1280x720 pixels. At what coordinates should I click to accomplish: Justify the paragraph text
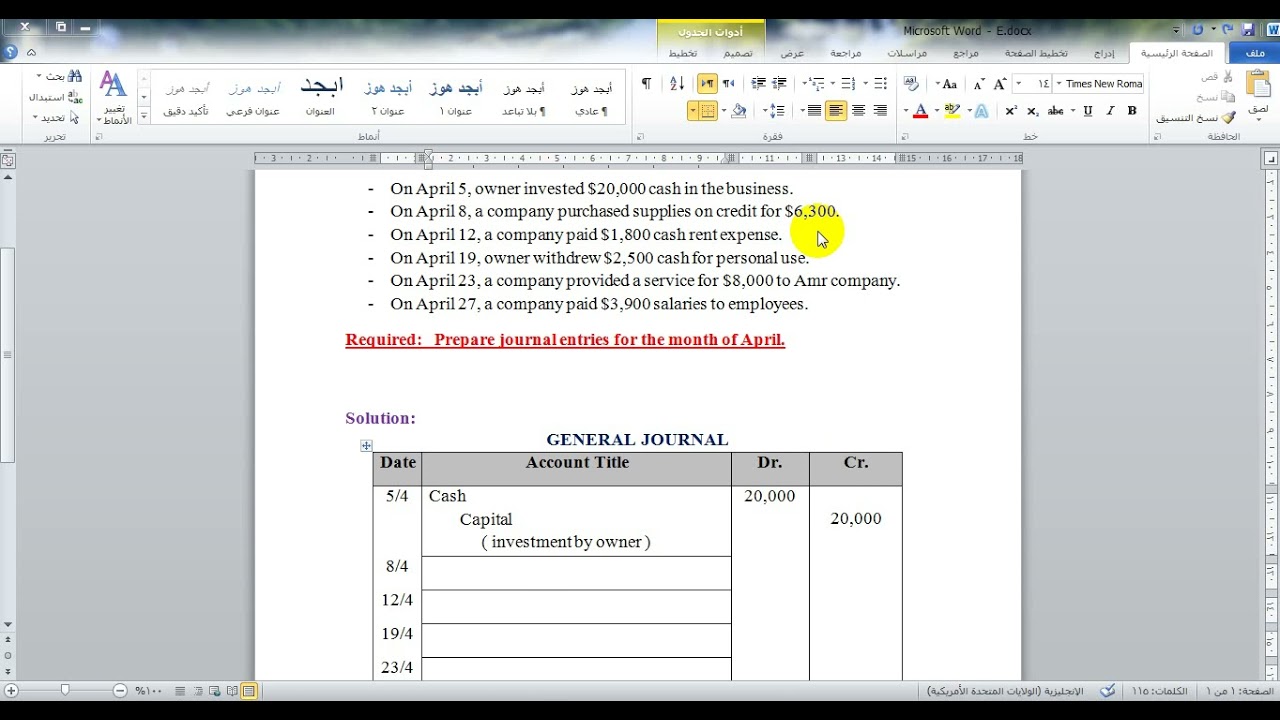(x=814, y=111)
